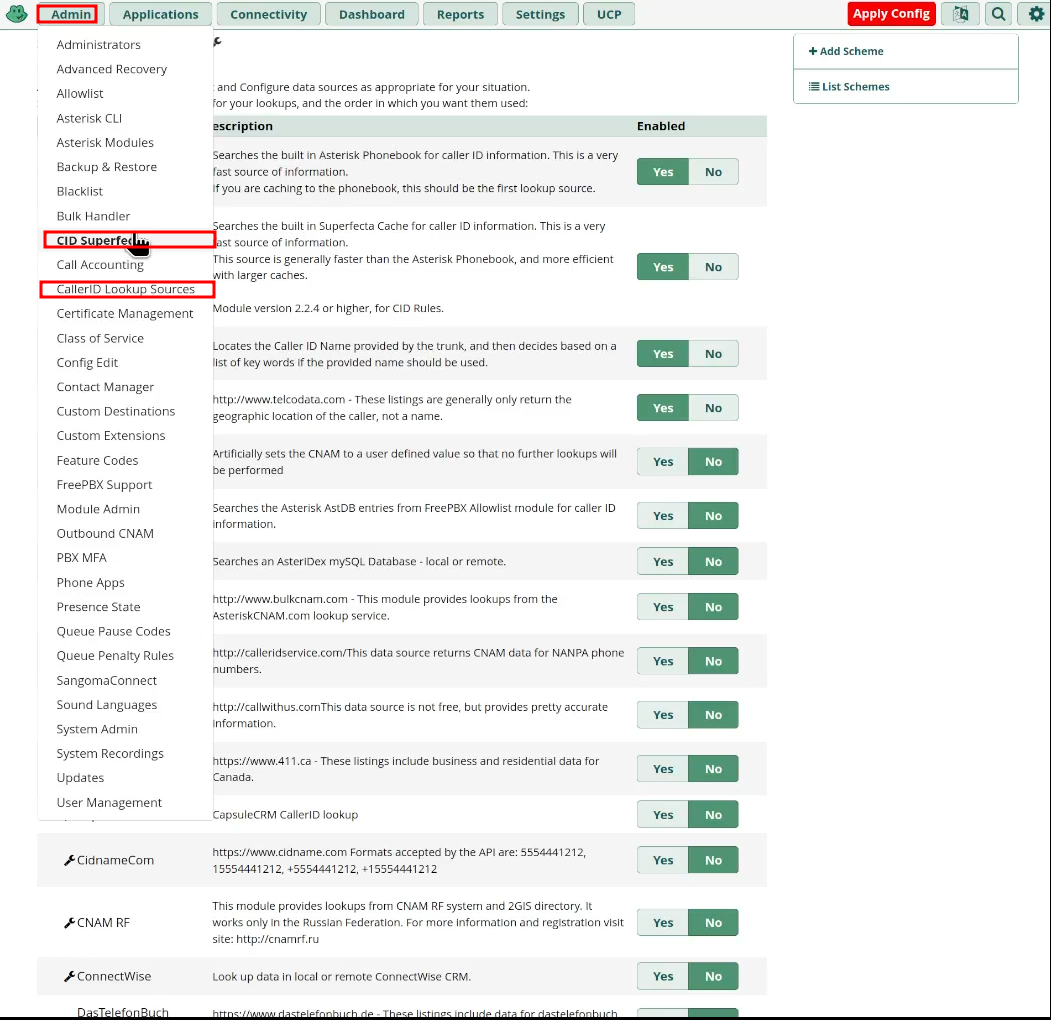Screen dimensions: 1051x1020
Task: Open the List Schemes button
Action: pyautogui.click(x=906, y=86)
